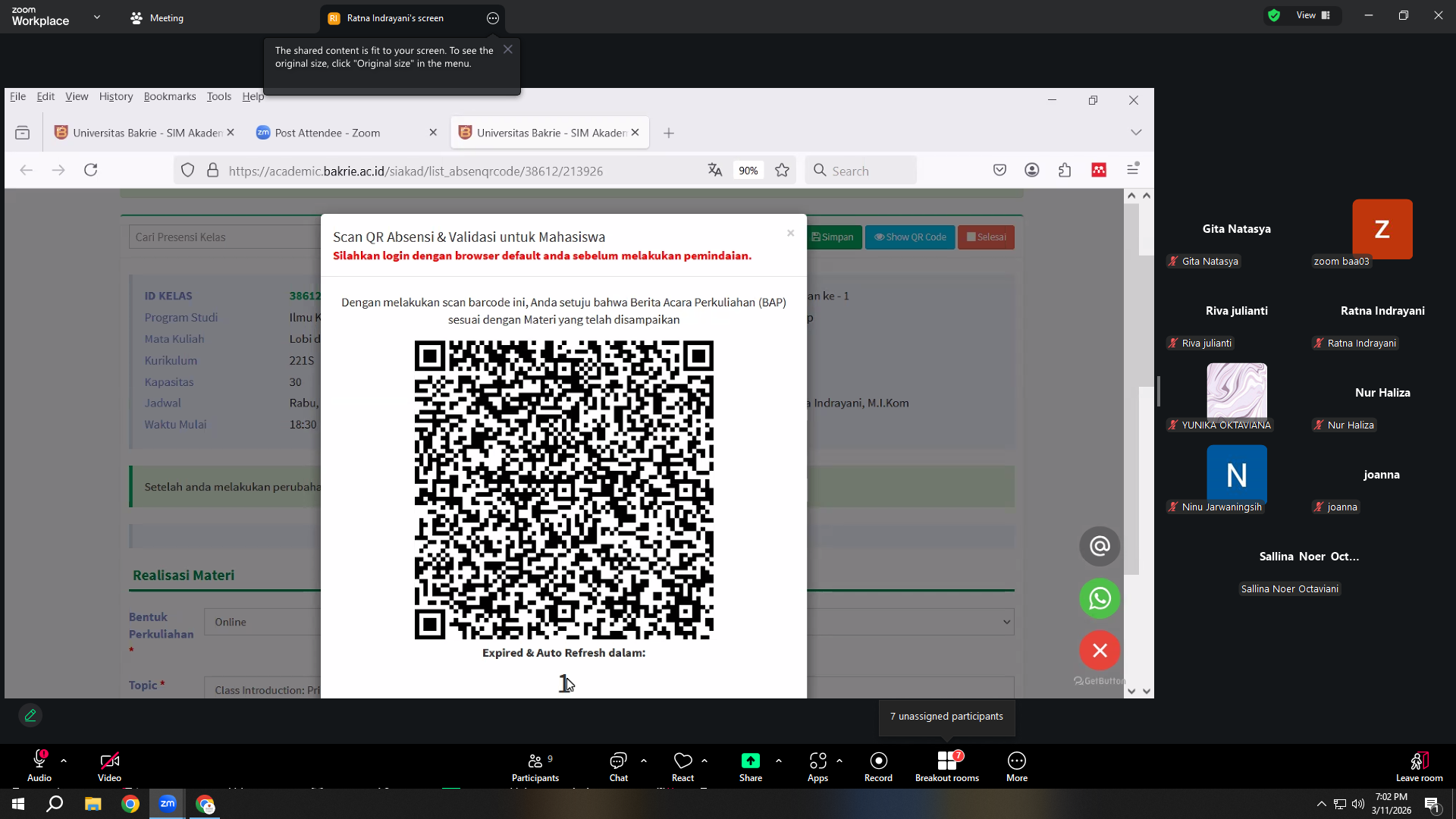The image size is (1456, 819).
Task: Click the tracking protection shield icon
Action: click(x=188, y=171)
